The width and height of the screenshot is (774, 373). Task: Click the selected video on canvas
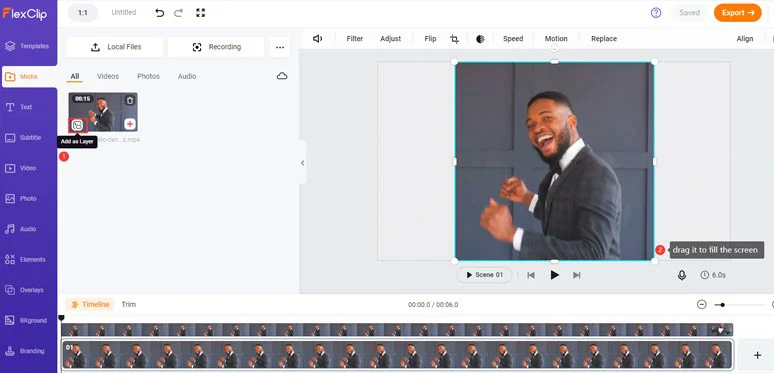click(x=554, y=161)
